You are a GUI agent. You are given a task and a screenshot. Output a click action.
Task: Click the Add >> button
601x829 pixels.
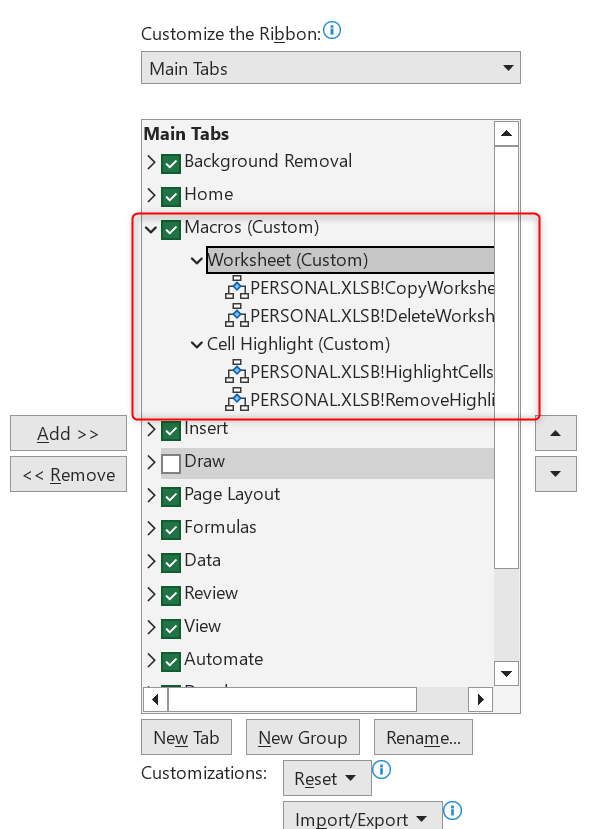(68, 434)
